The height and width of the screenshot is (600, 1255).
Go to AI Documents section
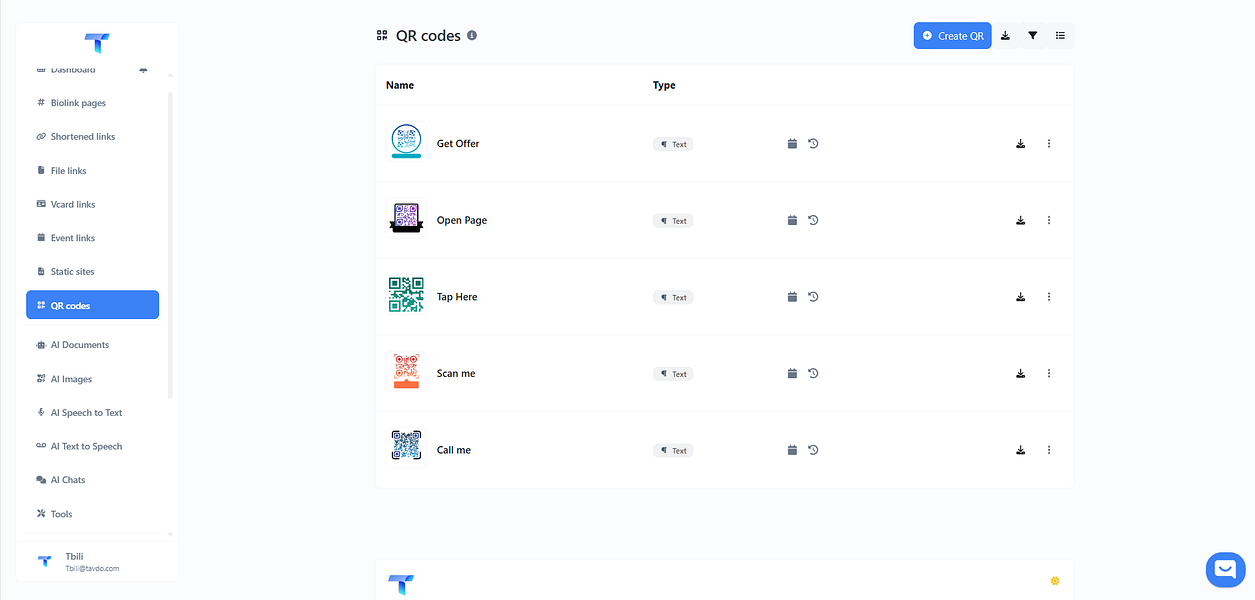coord(79,345)
